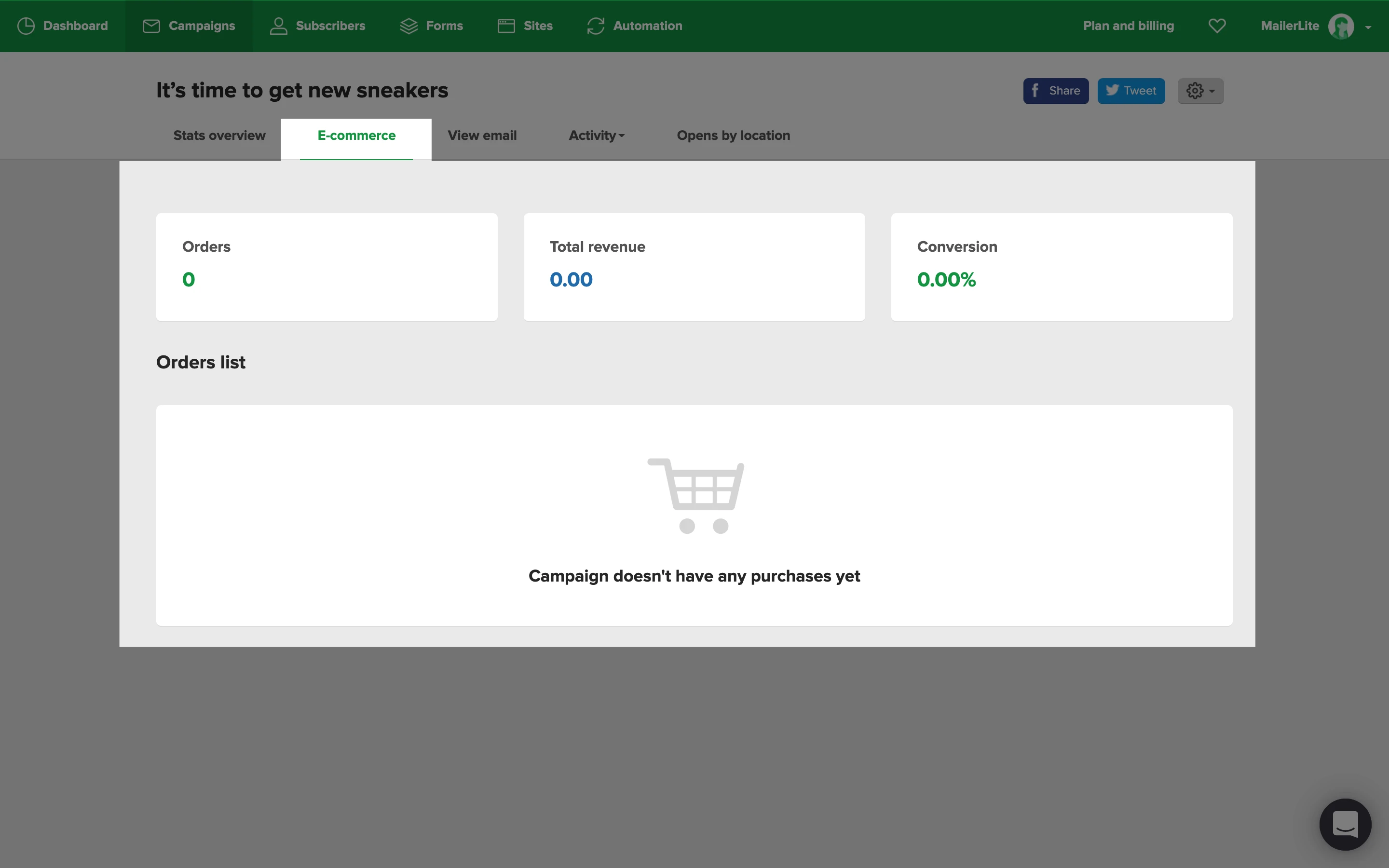1389x868 pixels.
Task: Click the Forms layers icon
Action: 409,26
